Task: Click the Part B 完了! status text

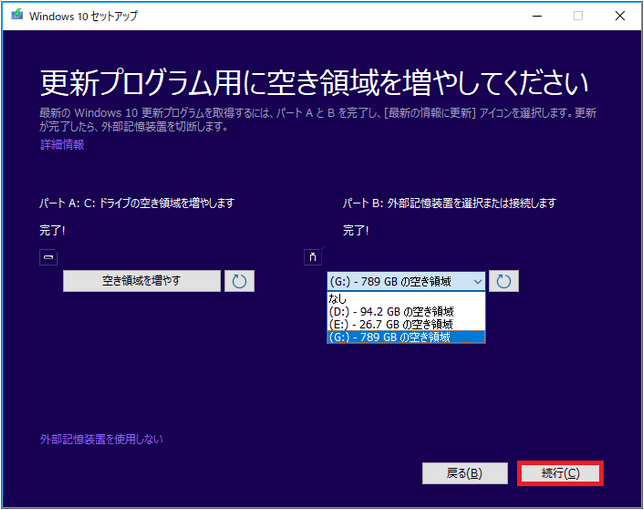Action: coord(355,230)
